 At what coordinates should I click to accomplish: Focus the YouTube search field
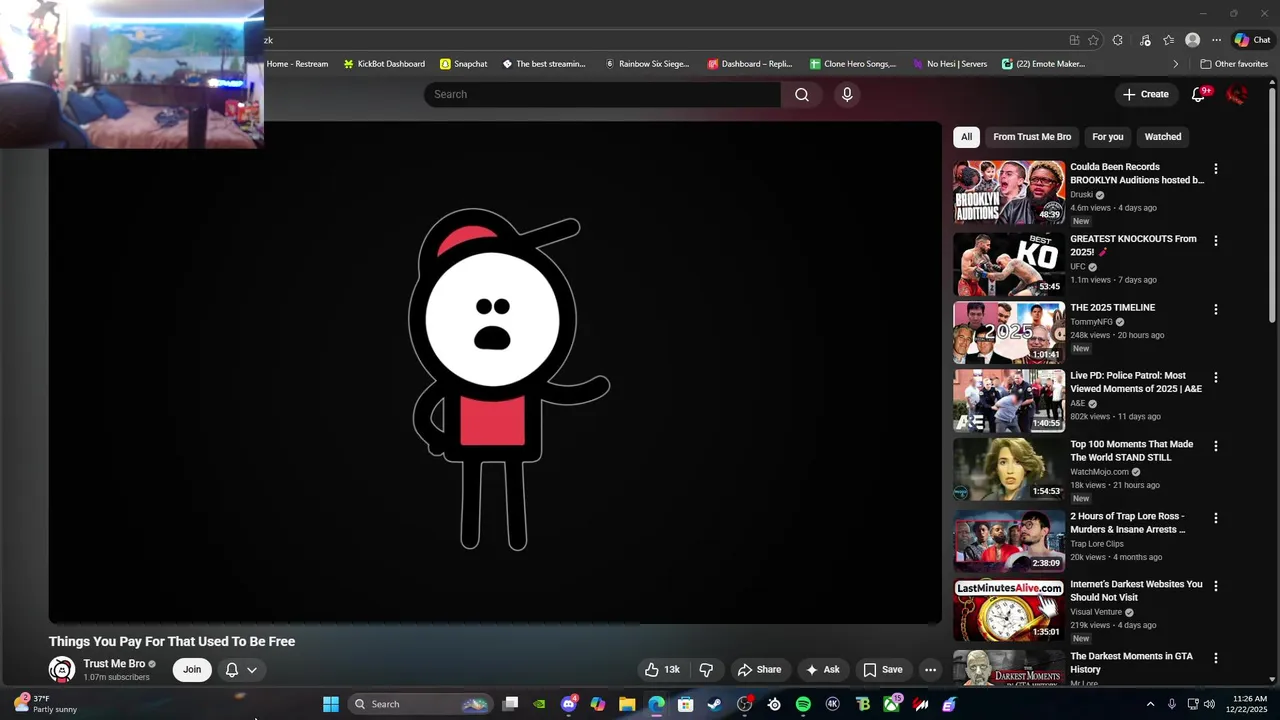click(x=602, y=94)
